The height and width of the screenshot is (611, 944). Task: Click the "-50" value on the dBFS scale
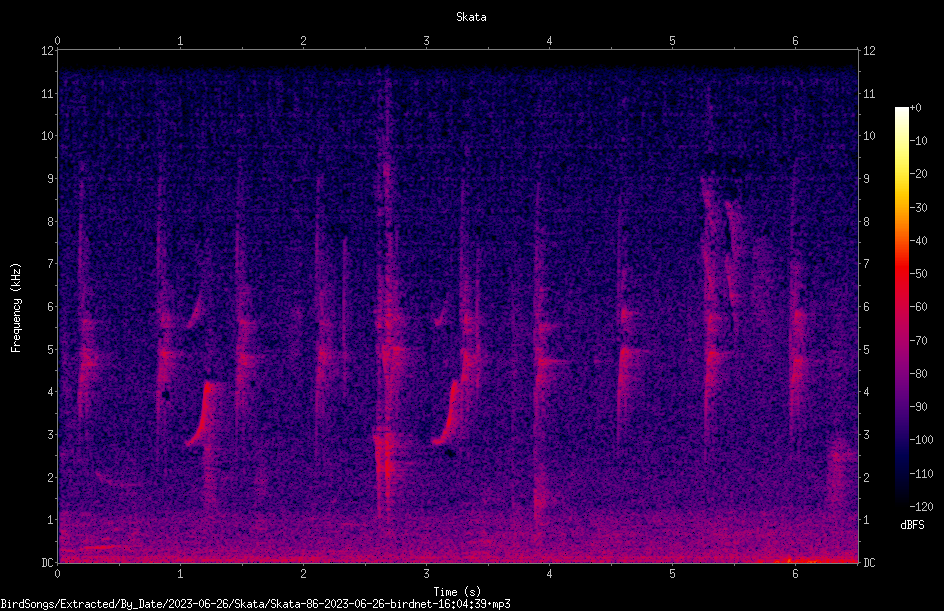pyautogui.click(x=918, y=274)
